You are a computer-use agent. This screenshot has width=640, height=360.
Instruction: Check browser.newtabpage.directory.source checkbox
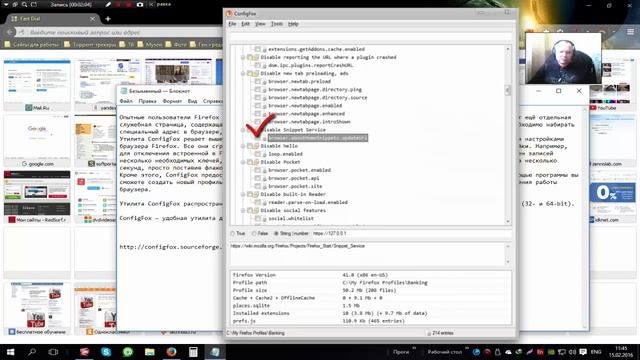[x=258, y=98]
